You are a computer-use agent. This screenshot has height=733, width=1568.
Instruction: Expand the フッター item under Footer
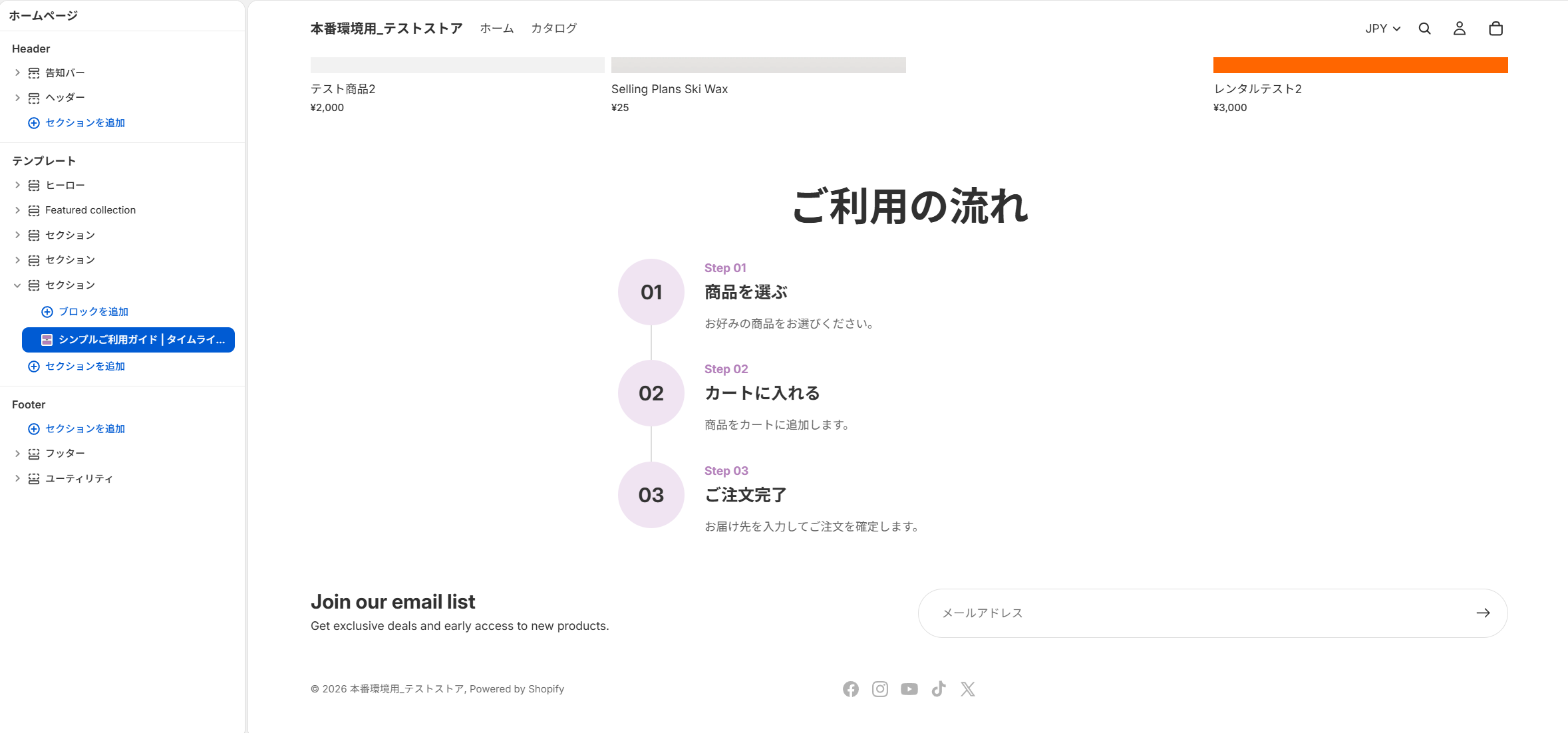17,453
